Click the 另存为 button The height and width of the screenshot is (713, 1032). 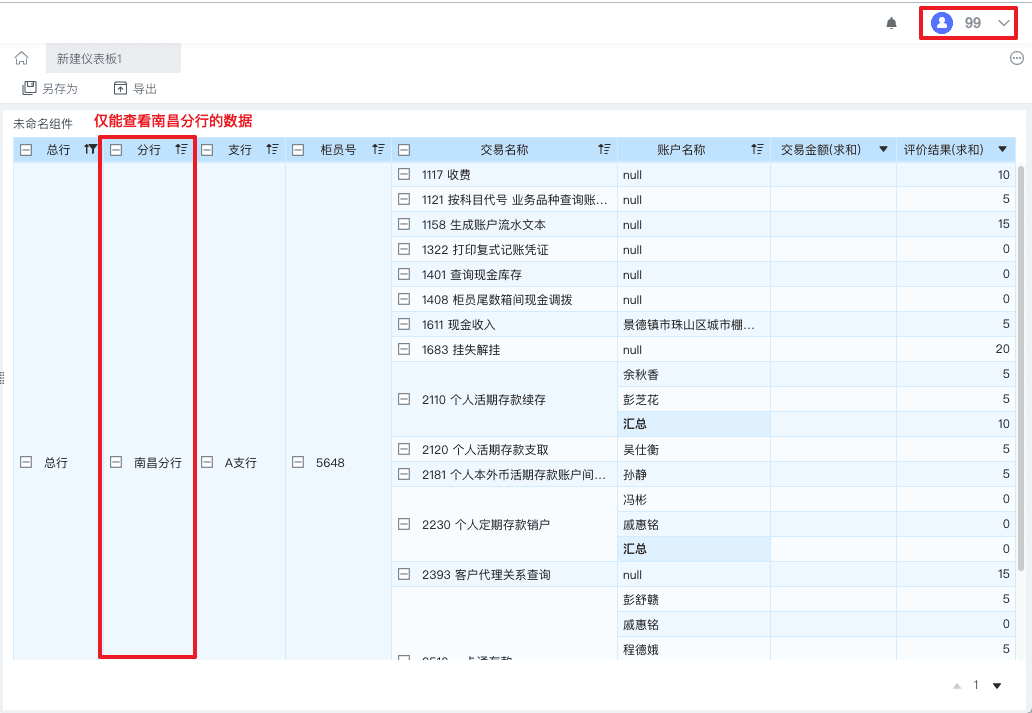pos(50,88)
